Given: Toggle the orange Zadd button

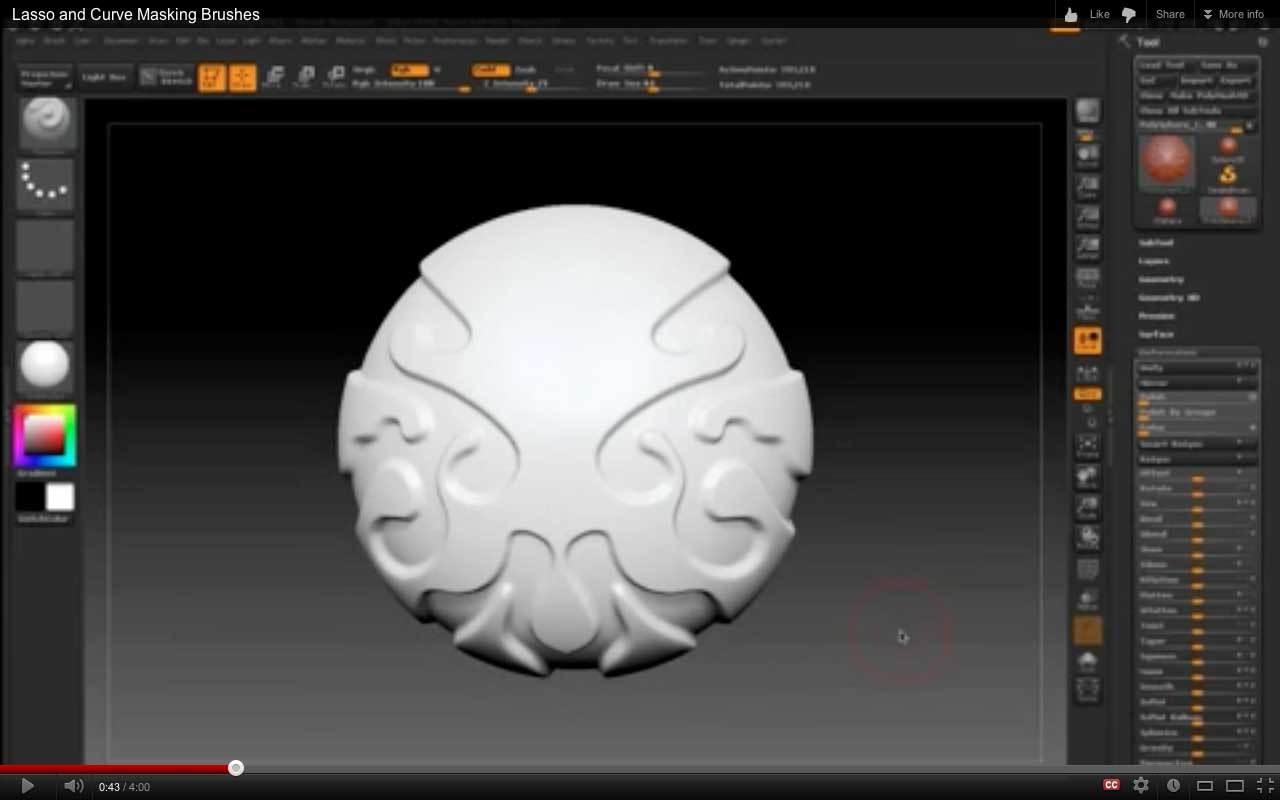Looking at the screenshot, I should click(490, 70).
